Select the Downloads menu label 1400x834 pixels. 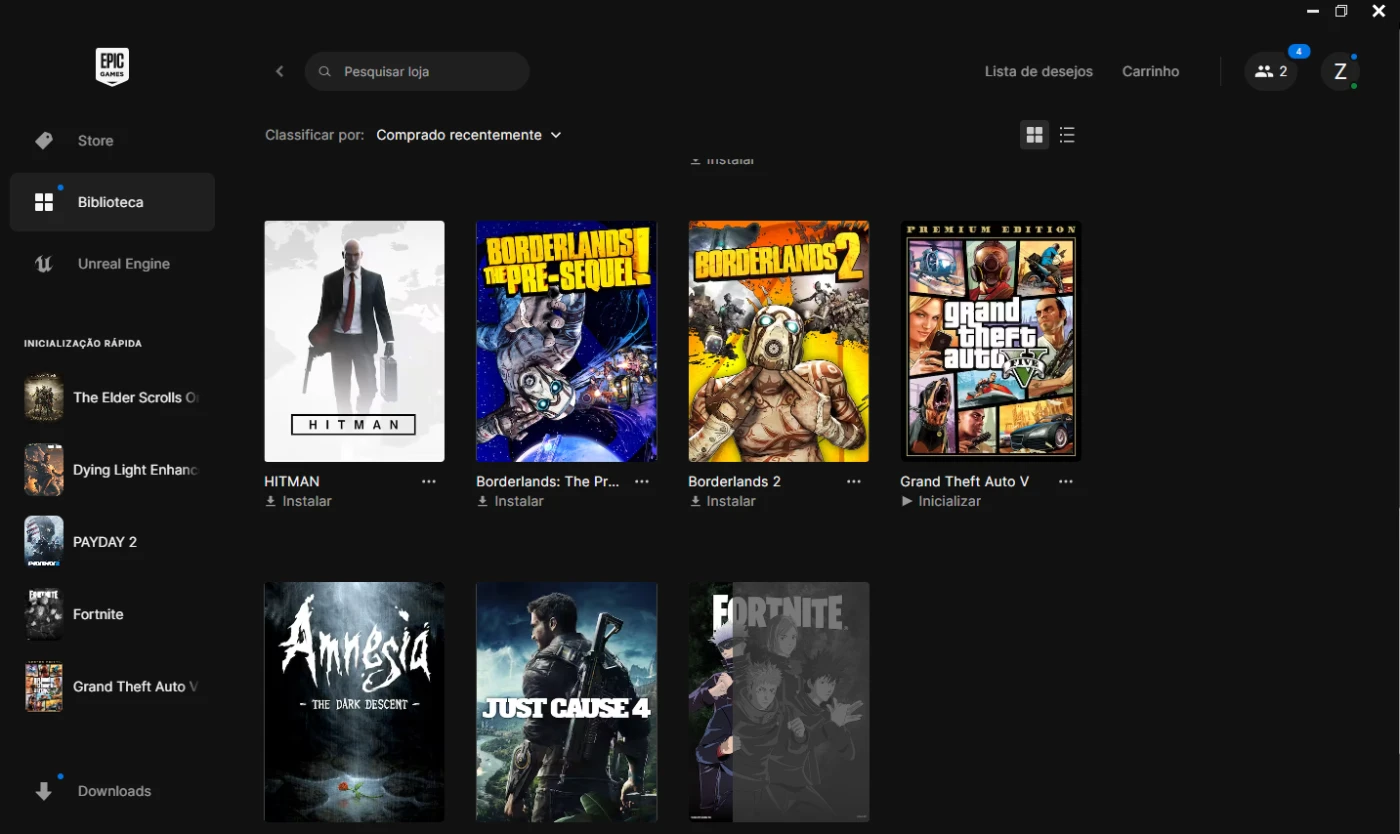(115, 791)
